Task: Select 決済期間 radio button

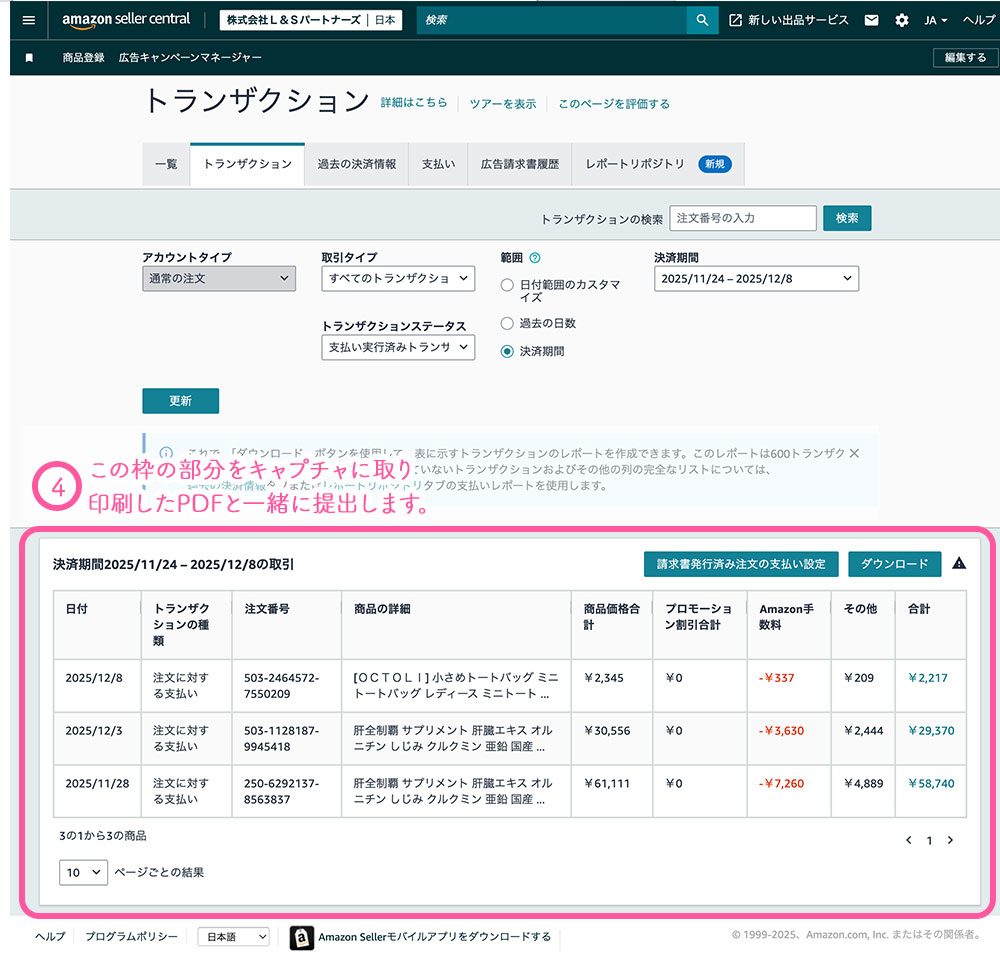Action: coord(507,351)
